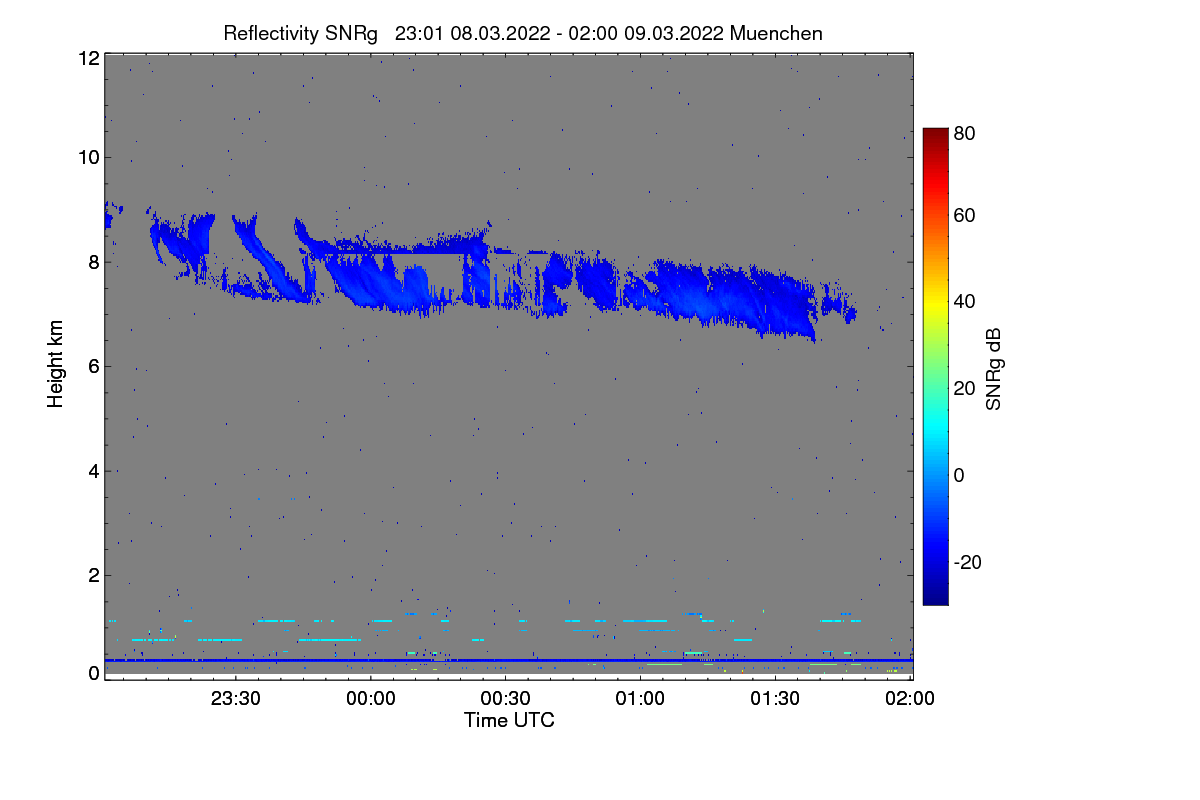Click the time tick label '02:00'

(910, 700)
